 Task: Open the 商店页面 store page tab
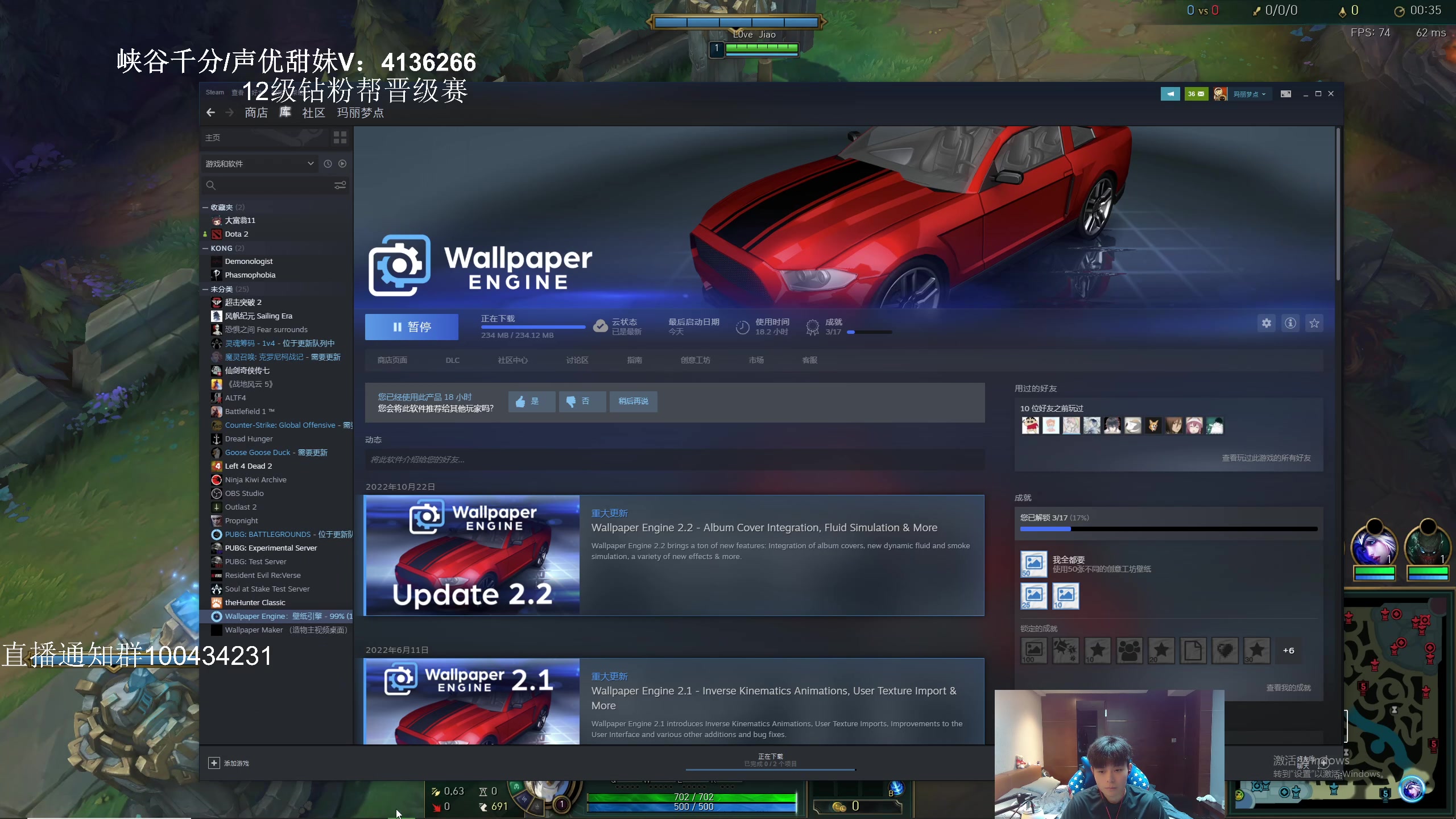[x=392, y=361]
